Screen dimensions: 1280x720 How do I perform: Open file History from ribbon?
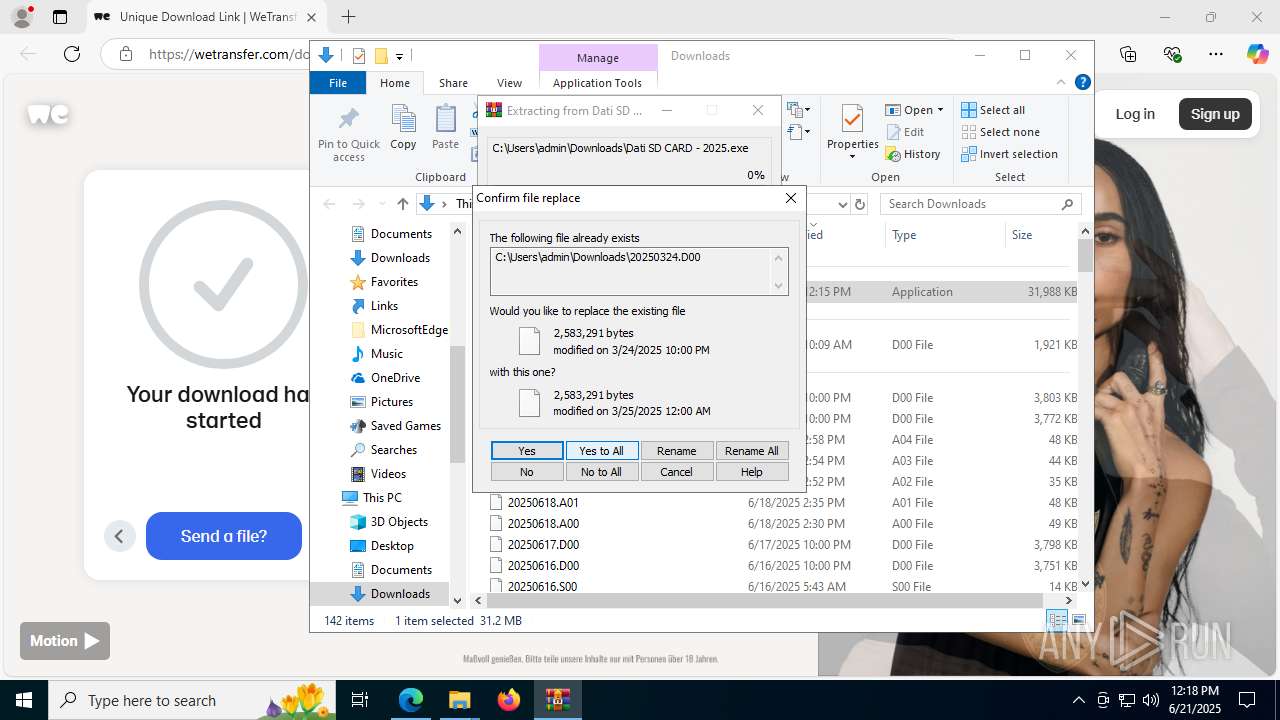click(x=913, y=154)
